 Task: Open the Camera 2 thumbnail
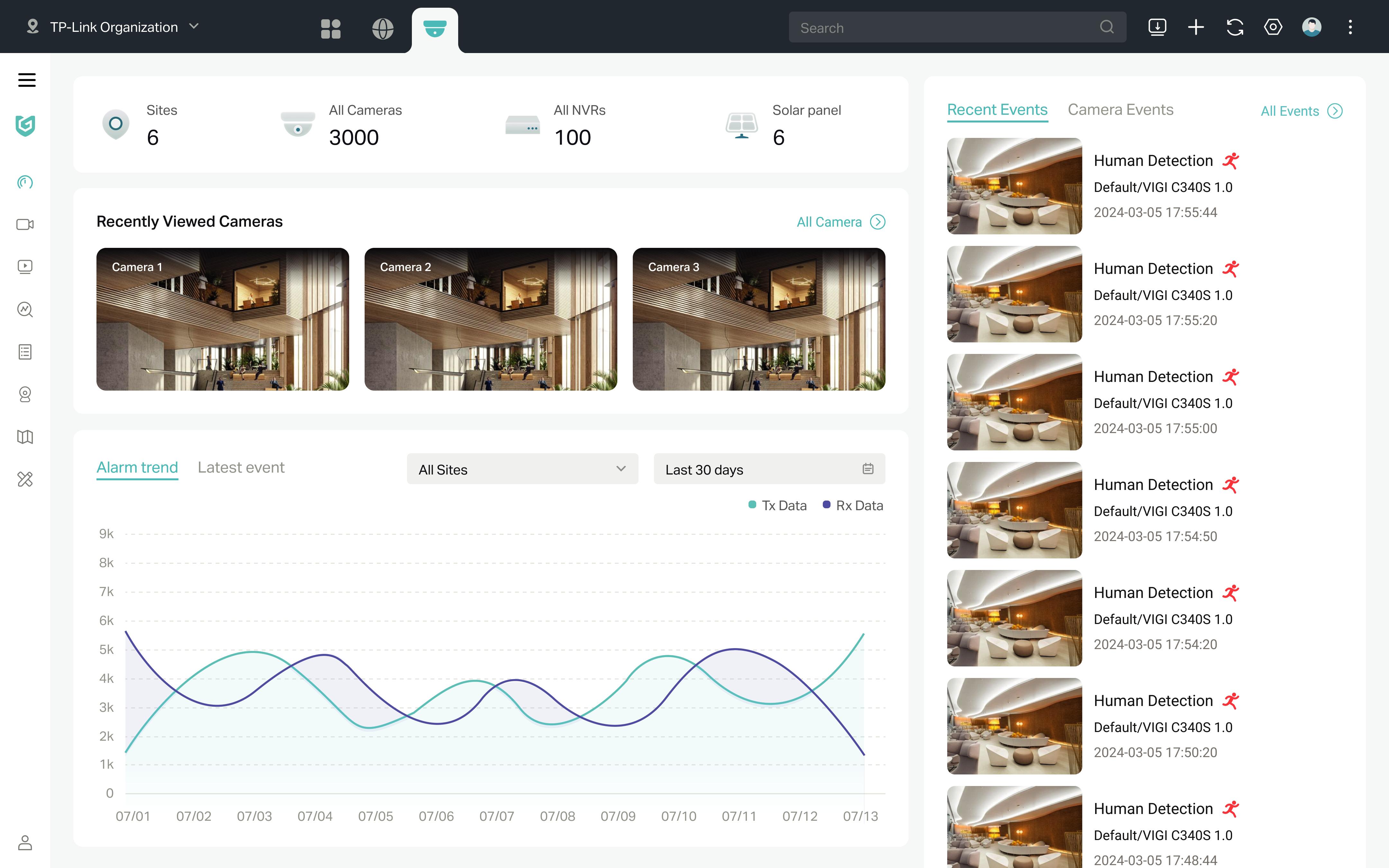tap(490, 319)
